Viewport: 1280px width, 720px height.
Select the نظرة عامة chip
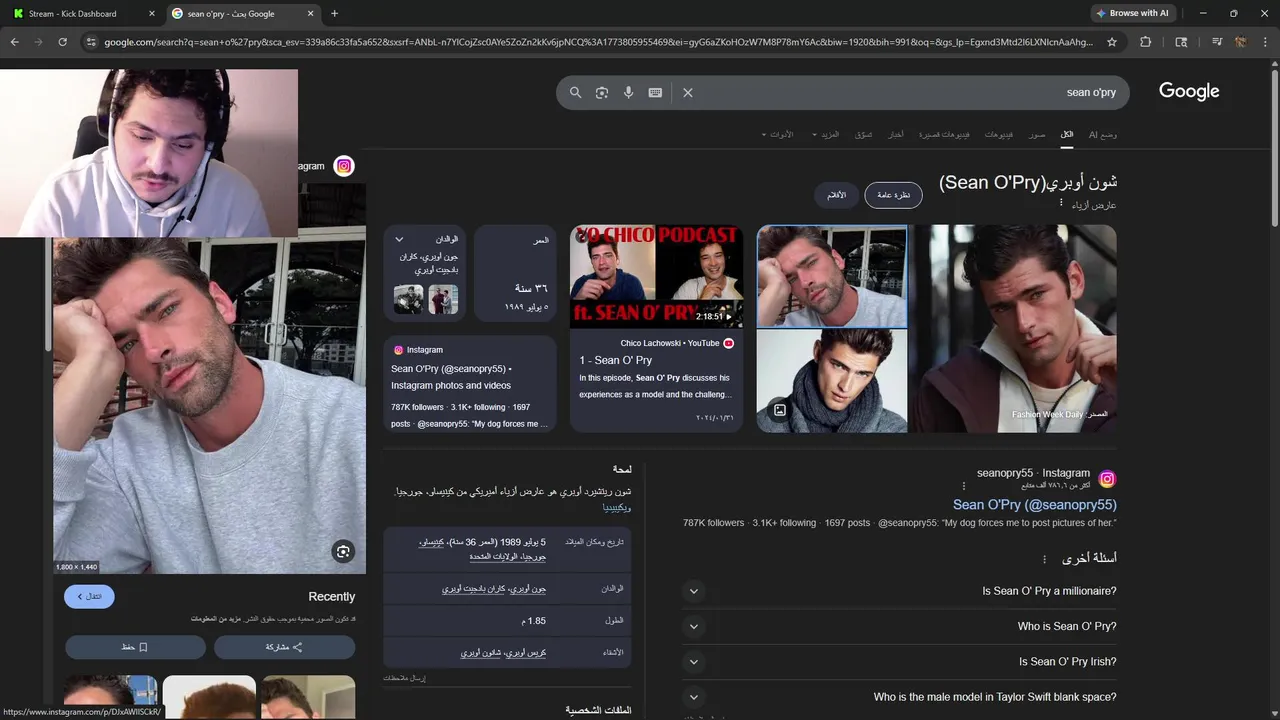click(893, 195)
